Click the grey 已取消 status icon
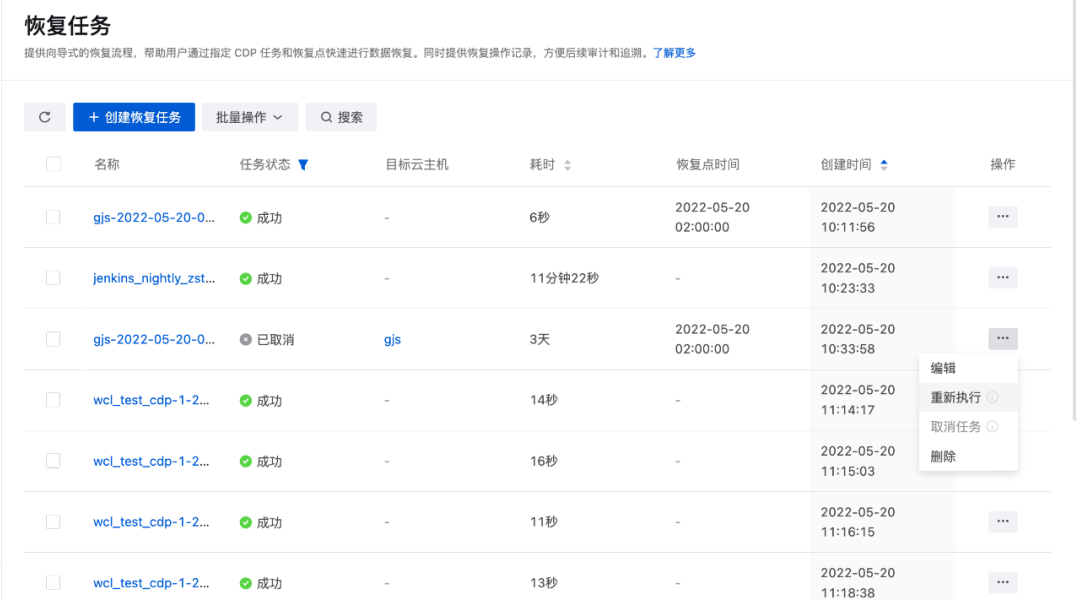The height and width of the screenshot is (600, 1076). click(x=246, y=340)
